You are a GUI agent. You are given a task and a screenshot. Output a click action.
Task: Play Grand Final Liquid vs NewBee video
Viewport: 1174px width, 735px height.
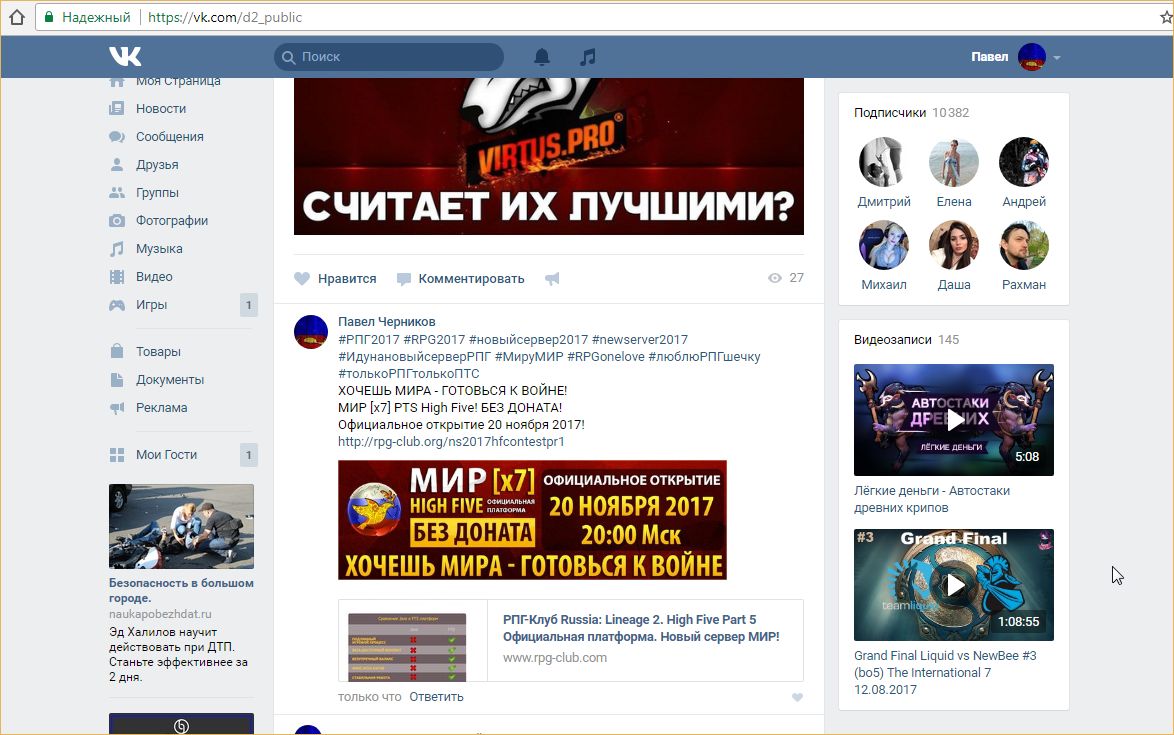click(954, 585)
